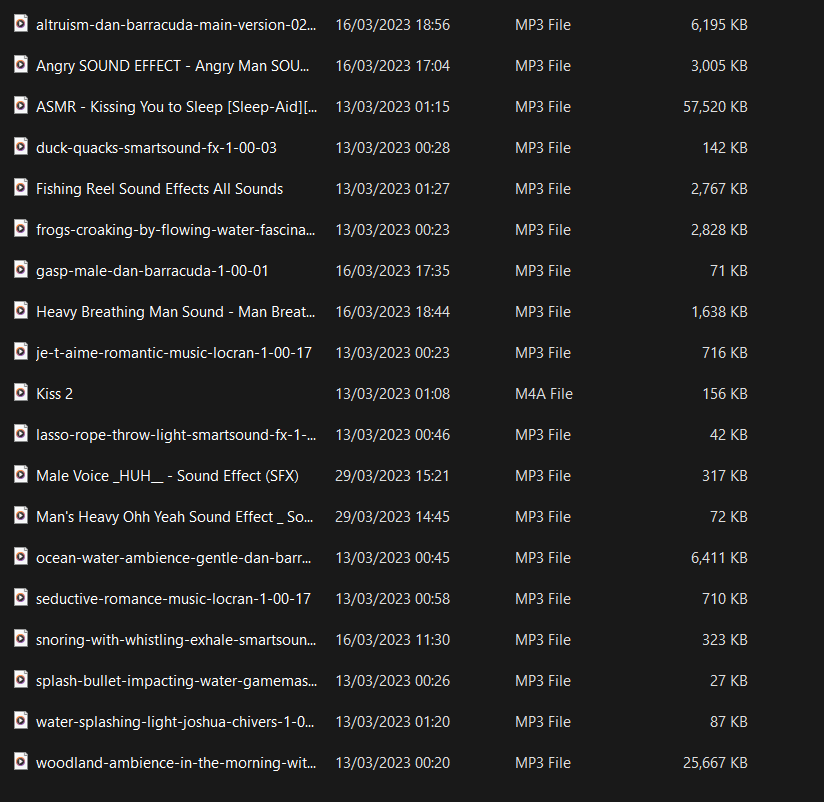Click the icon beside woodland-ambience-in-the-morning file

(x=20, y=762)
